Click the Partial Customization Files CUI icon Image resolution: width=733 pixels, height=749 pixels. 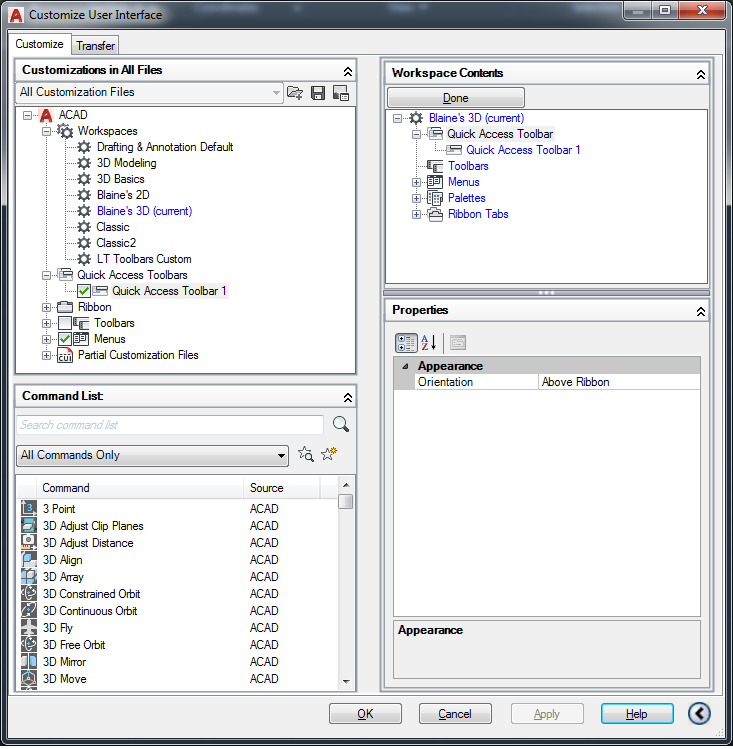click(x=65, y=355)
